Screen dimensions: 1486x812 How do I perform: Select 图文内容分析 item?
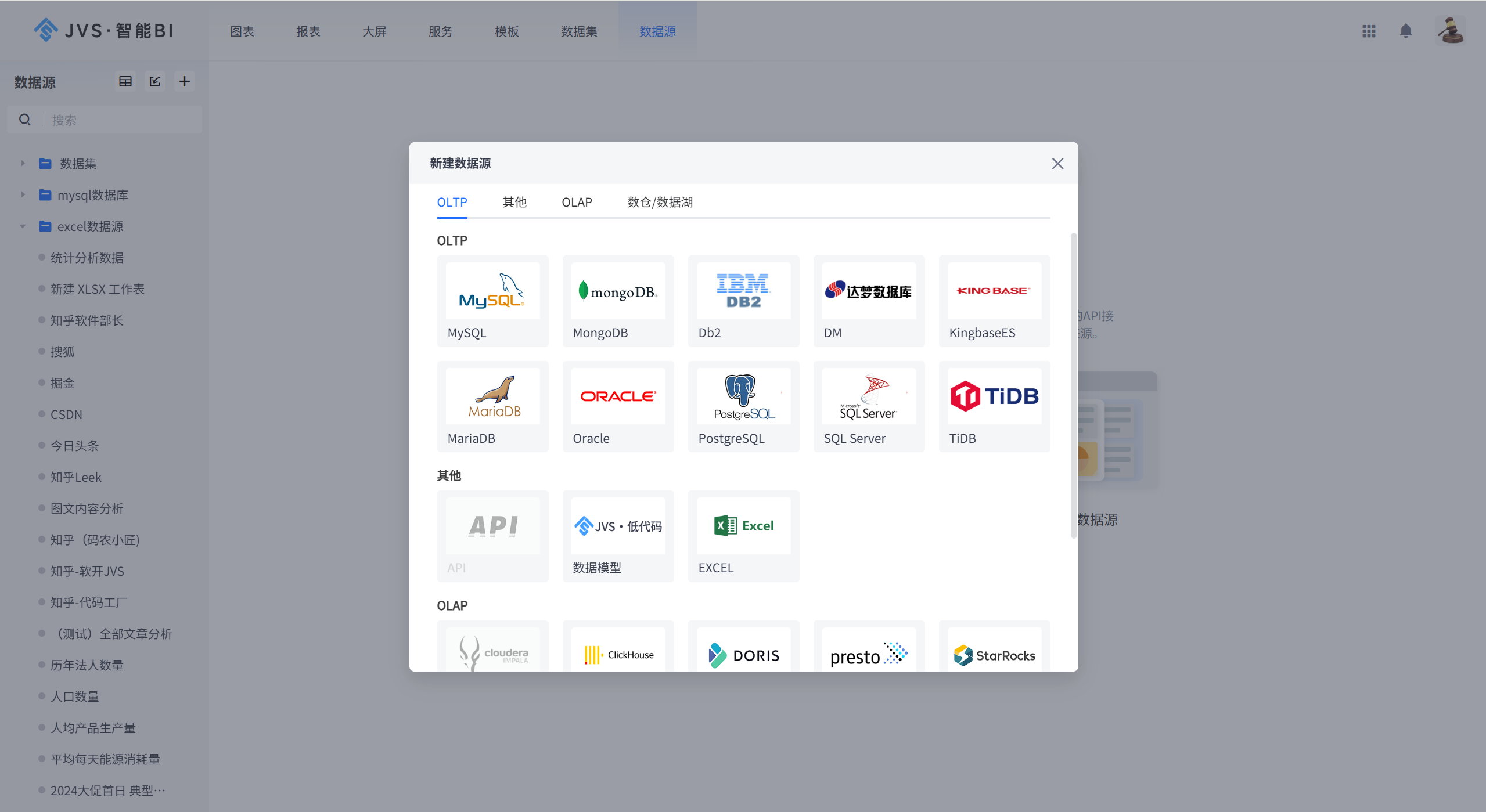(x=87, y=508)
